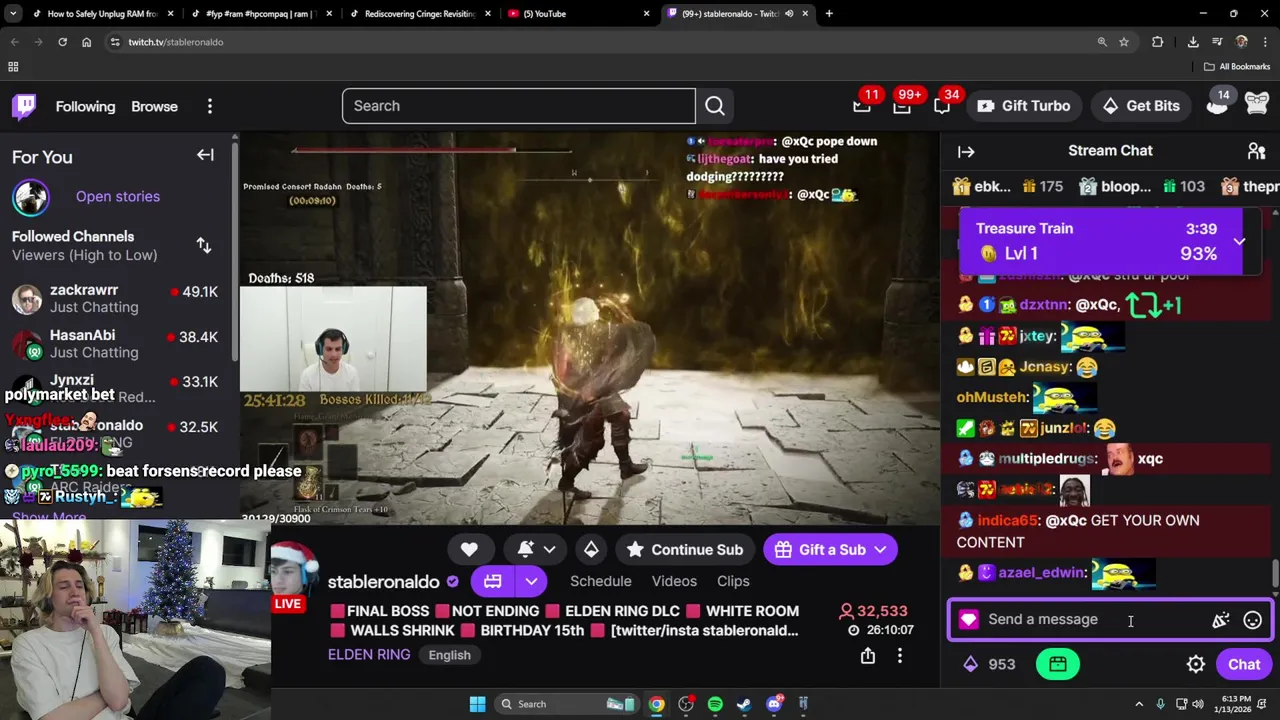The height and width of the screenshot is (720, 1280).
Task: Click the Continue Sub button
Action: click(685, 549)
